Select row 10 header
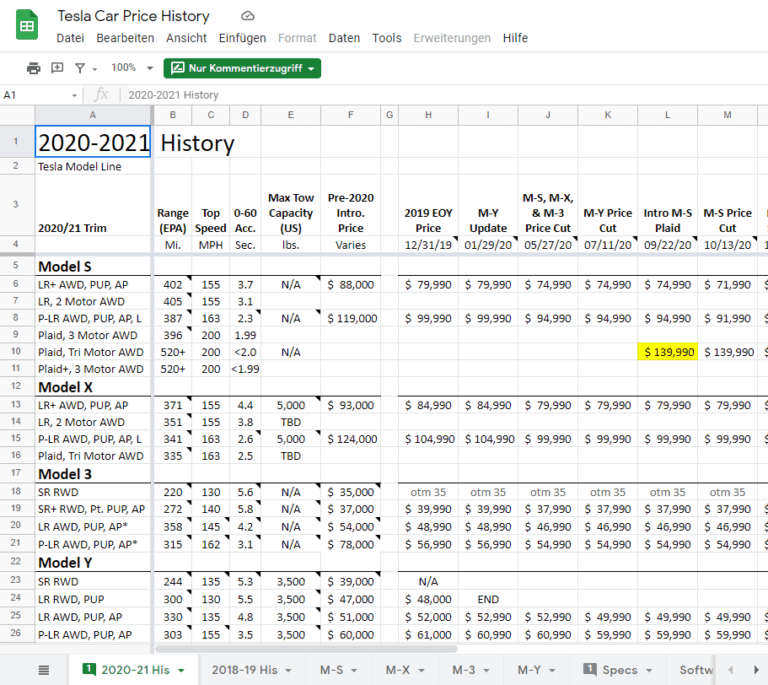This screenshot has height=685, width=768. tap(16, 352)
